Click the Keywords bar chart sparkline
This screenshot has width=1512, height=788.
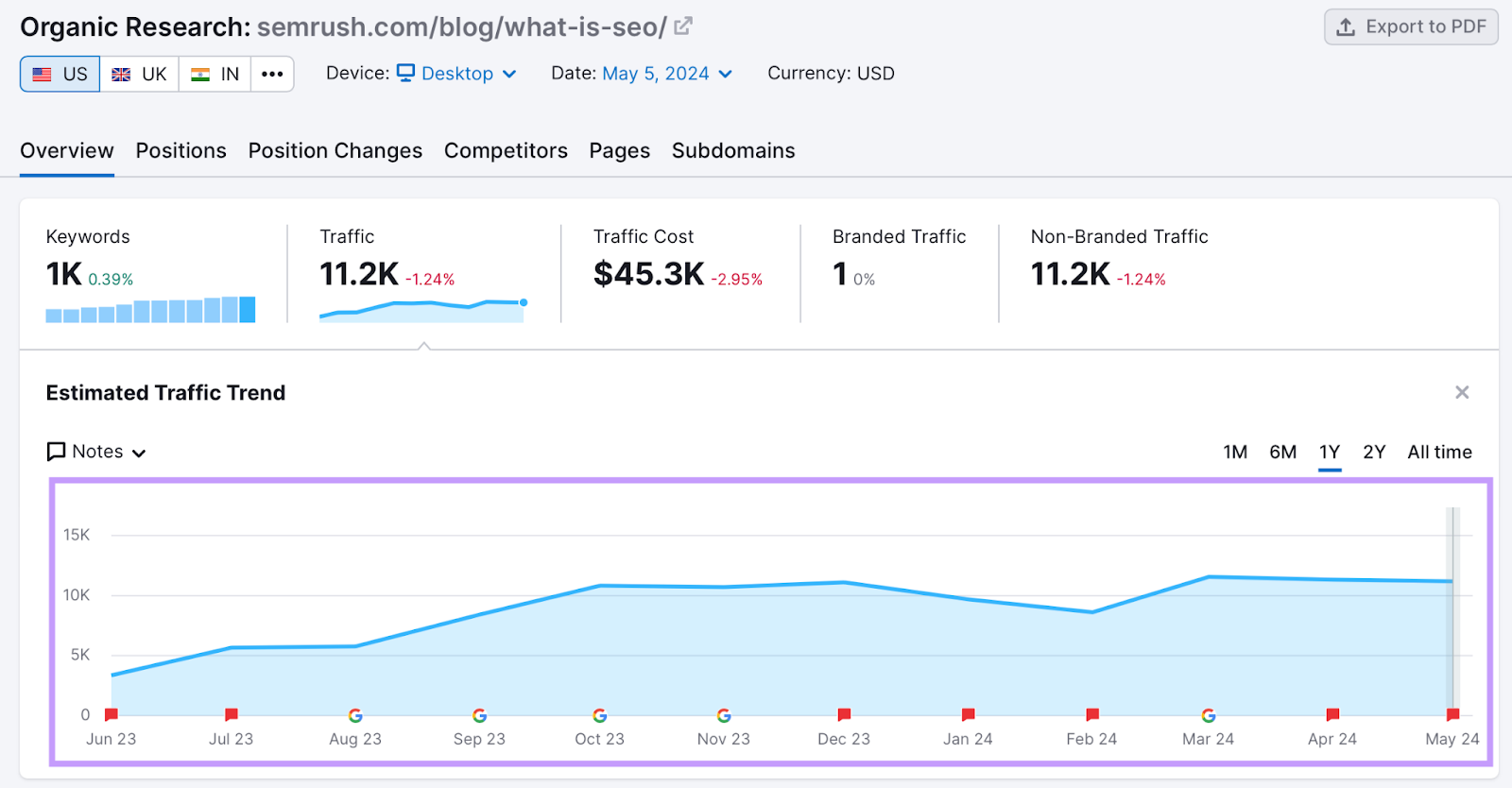tap(150, 310)
